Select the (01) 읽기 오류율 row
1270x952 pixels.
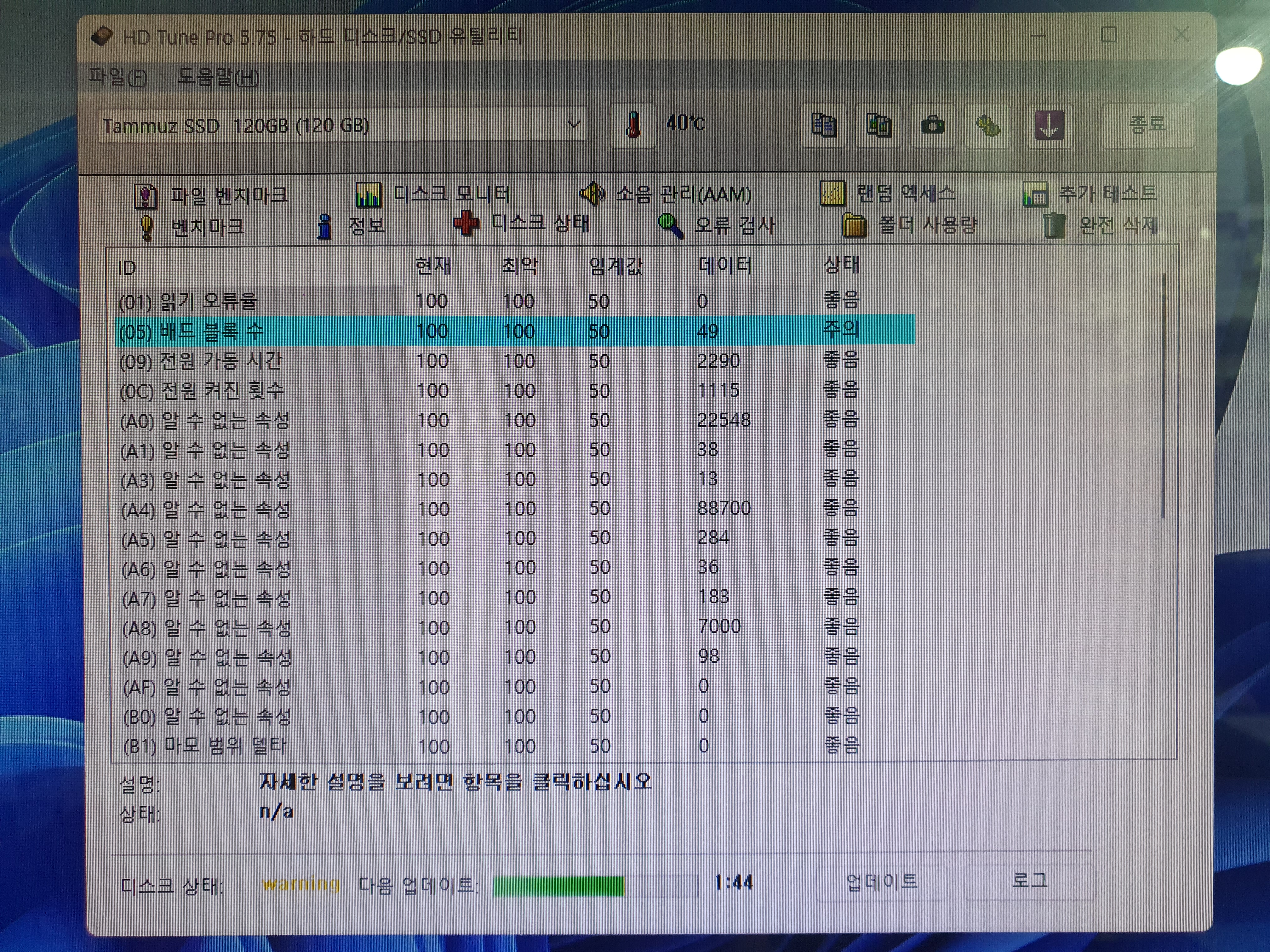click(515, 301)
